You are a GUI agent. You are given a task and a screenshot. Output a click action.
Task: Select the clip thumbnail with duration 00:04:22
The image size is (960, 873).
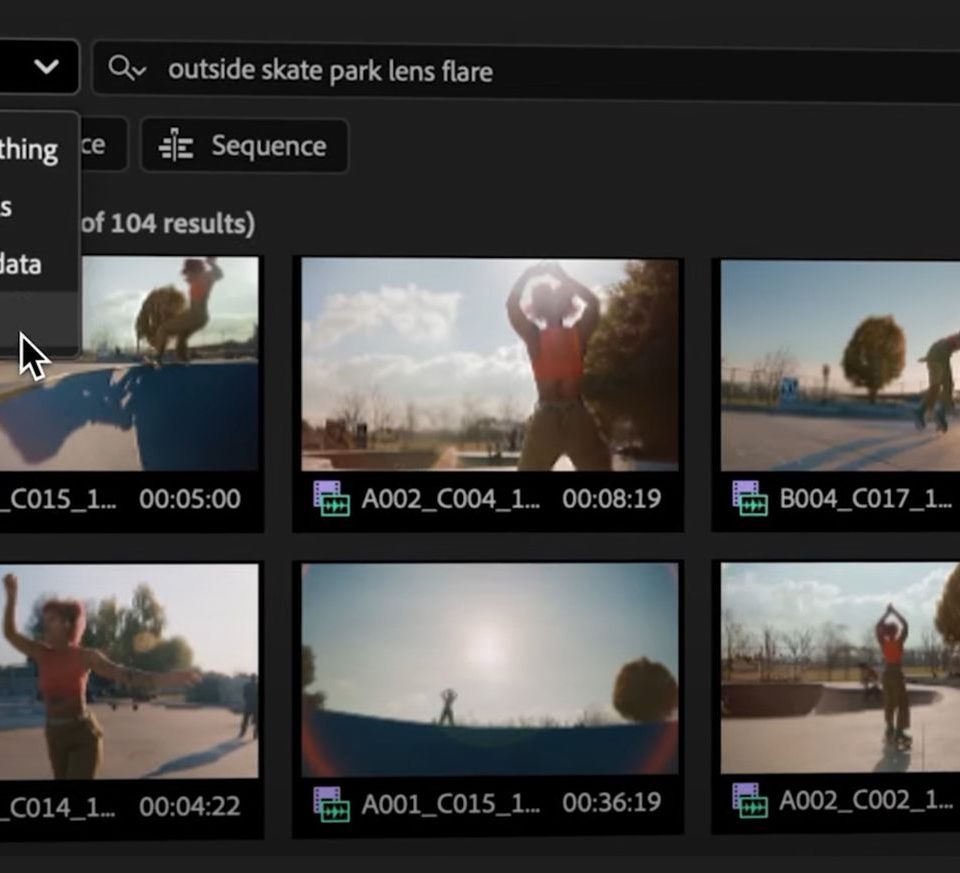point(129,671)
